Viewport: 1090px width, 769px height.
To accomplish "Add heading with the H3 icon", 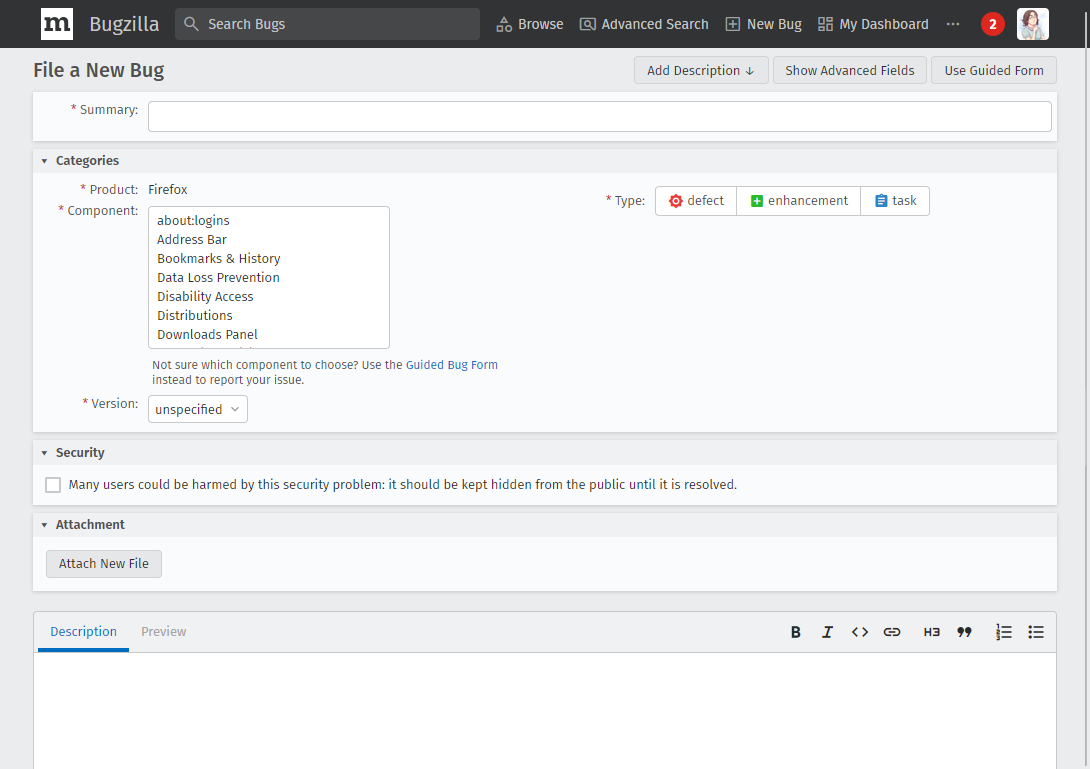I will coord(931,632).
